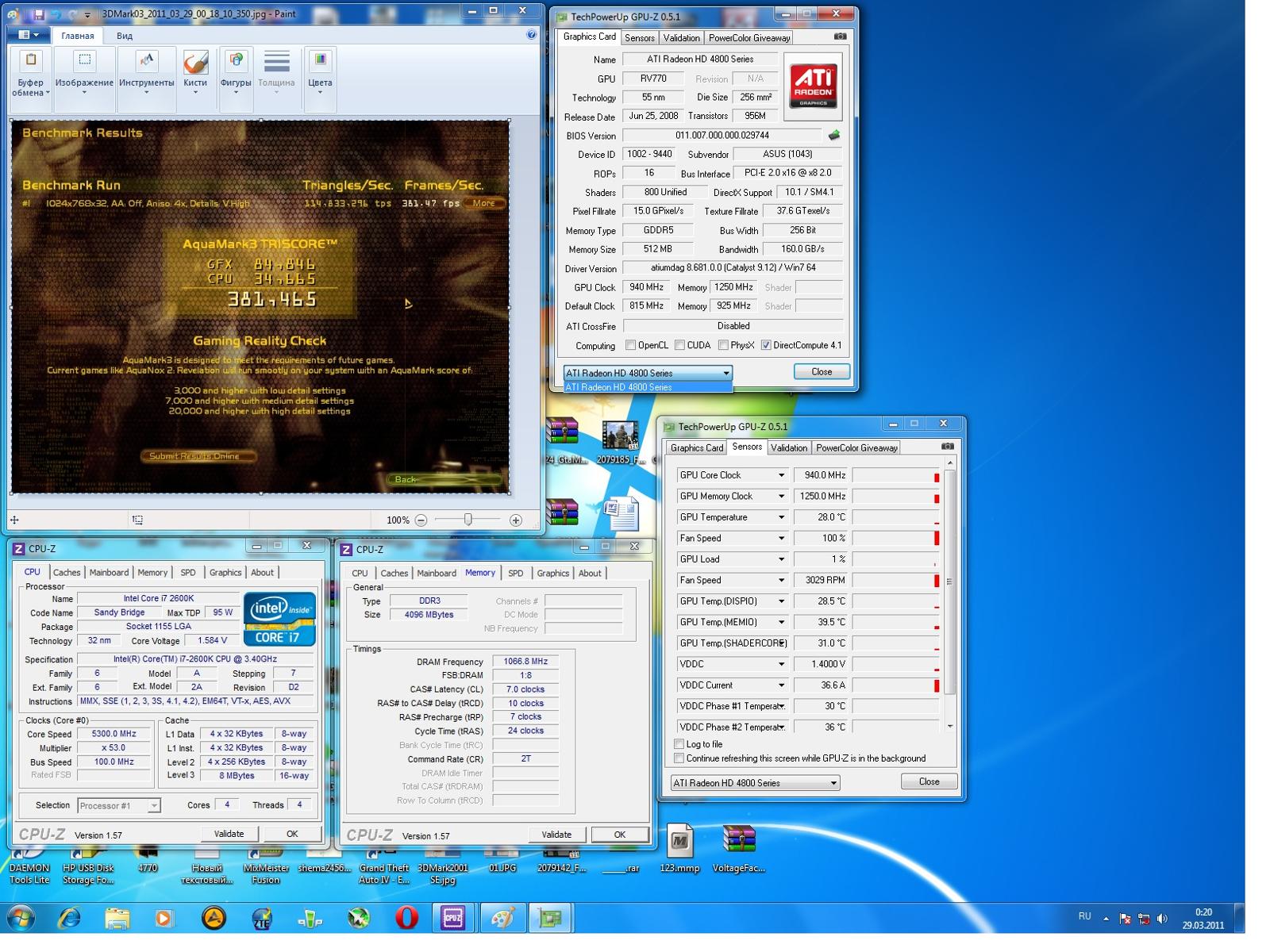The image size is (1270, 952).
Task: Toggle Continue refreshing in background checkbox
Action: click(x=679, y=758)
